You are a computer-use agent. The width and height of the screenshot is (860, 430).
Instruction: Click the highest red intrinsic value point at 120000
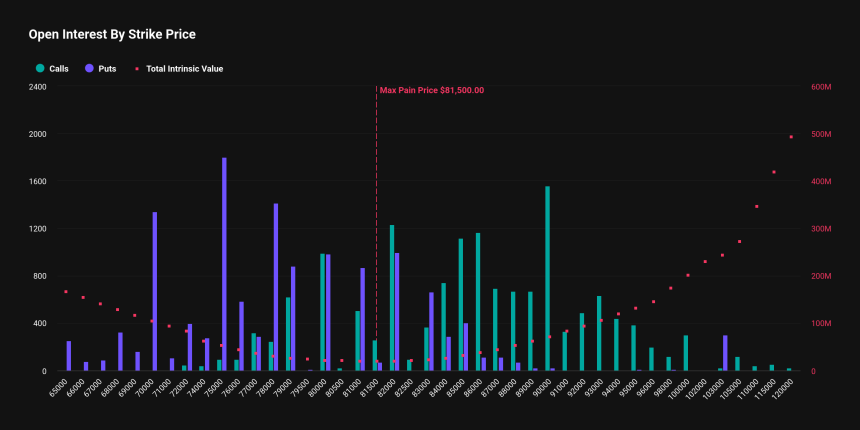point(791,137)
